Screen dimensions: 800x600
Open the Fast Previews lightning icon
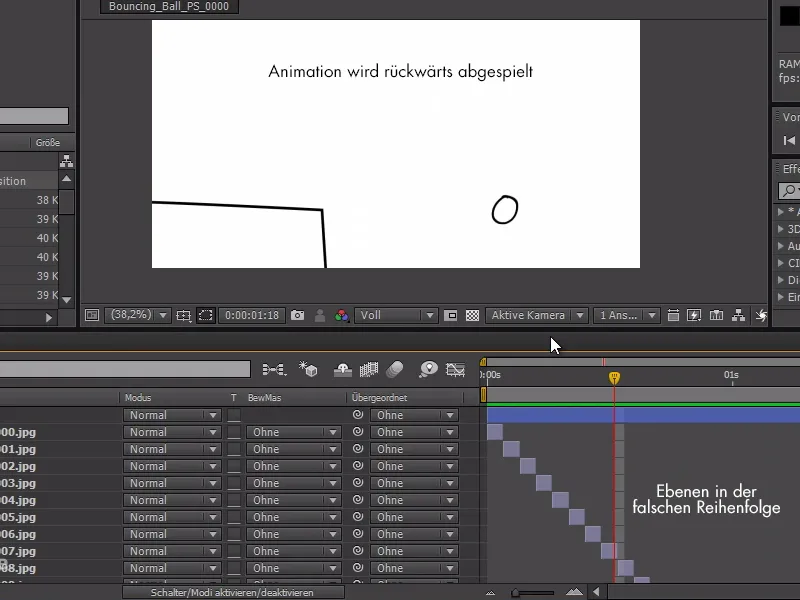click(x=694, y=315)
